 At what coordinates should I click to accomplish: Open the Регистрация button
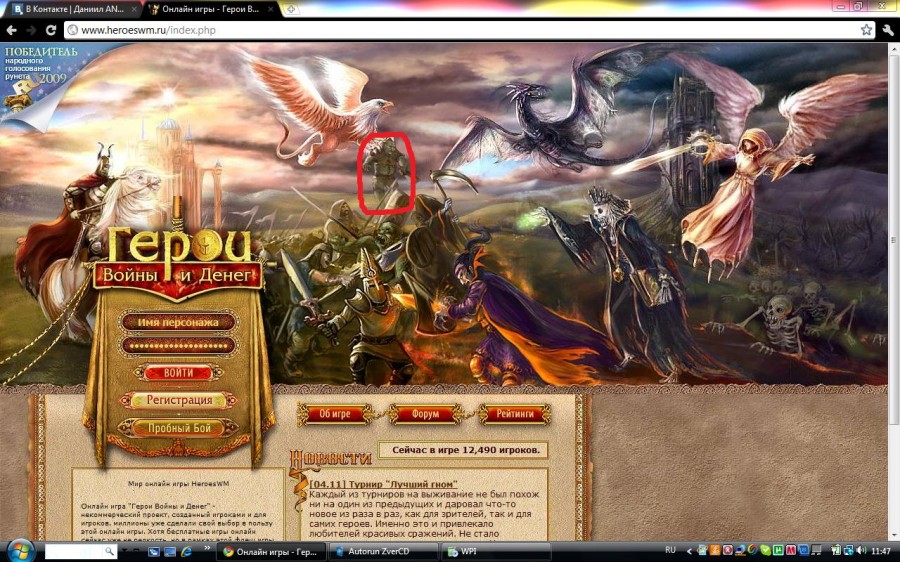[x=179, y=400]
